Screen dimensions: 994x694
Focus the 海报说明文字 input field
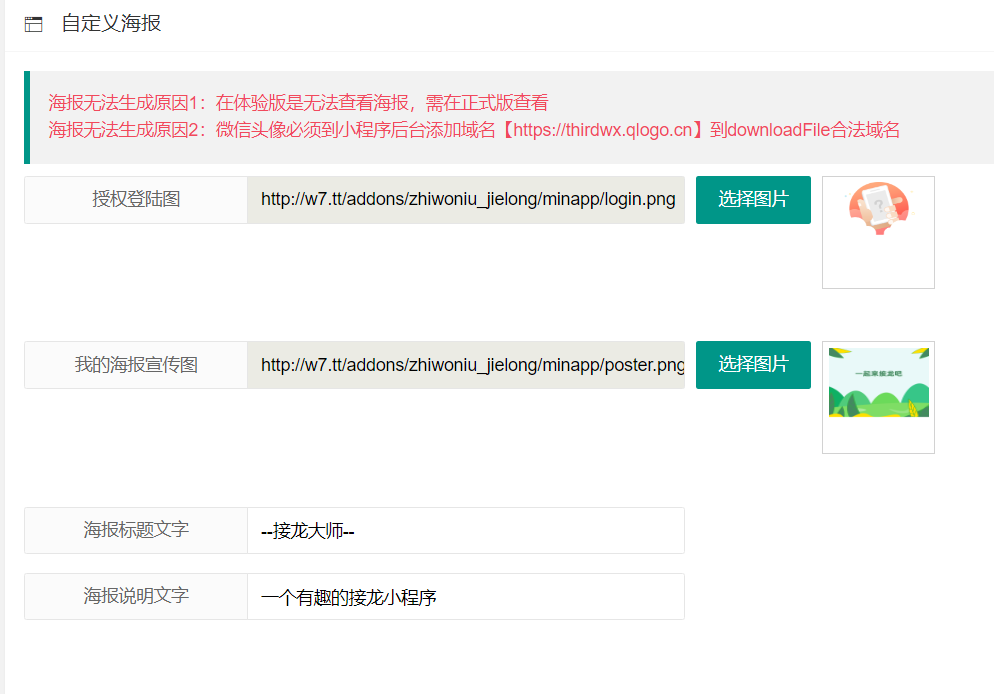click(x=466, y=596)
